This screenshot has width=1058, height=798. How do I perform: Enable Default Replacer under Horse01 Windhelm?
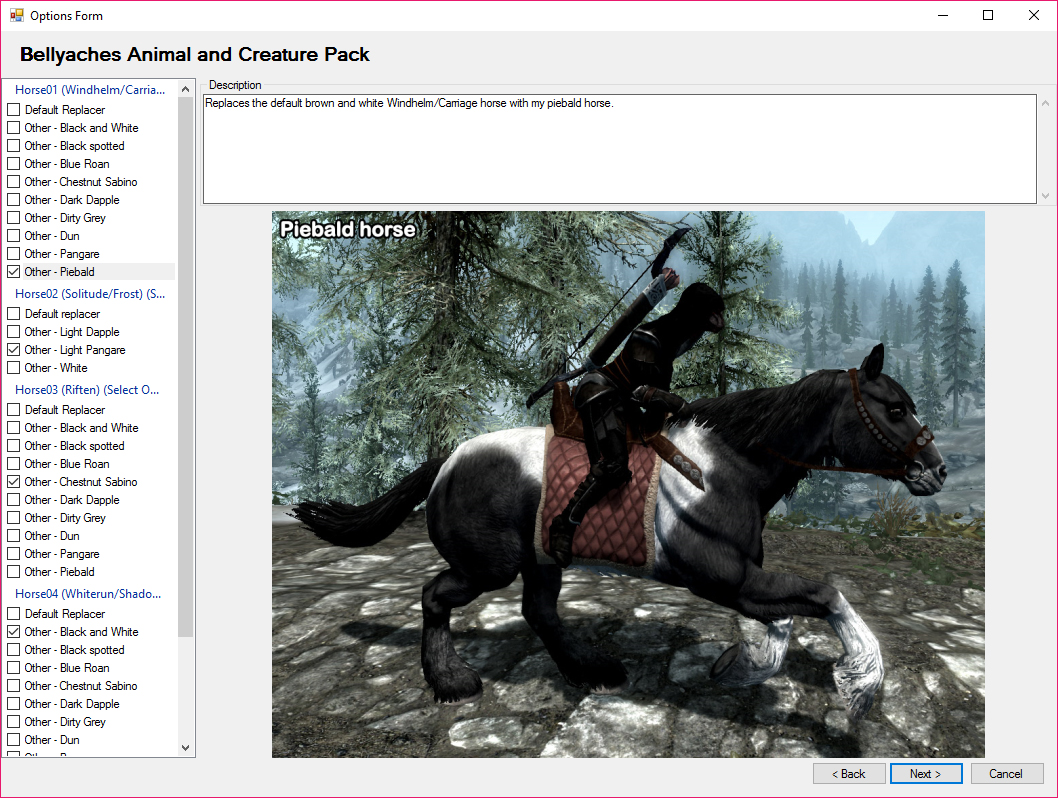coord(13,109)
